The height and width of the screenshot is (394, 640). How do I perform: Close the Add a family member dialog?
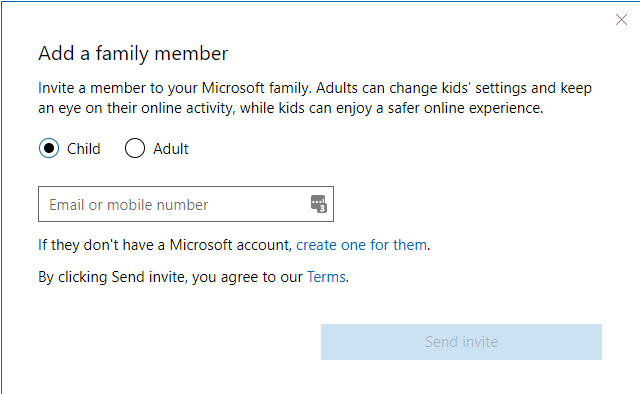(x=621, y=20)
